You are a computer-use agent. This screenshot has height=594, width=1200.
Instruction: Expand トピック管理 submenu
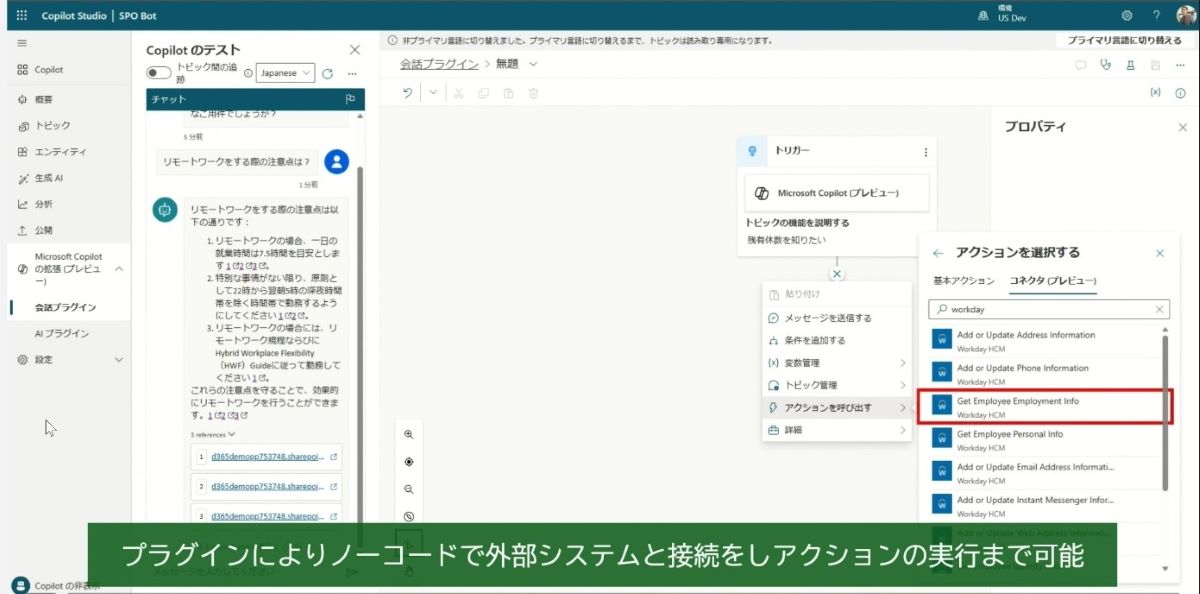pyautogui.click(x=837, y=385)
